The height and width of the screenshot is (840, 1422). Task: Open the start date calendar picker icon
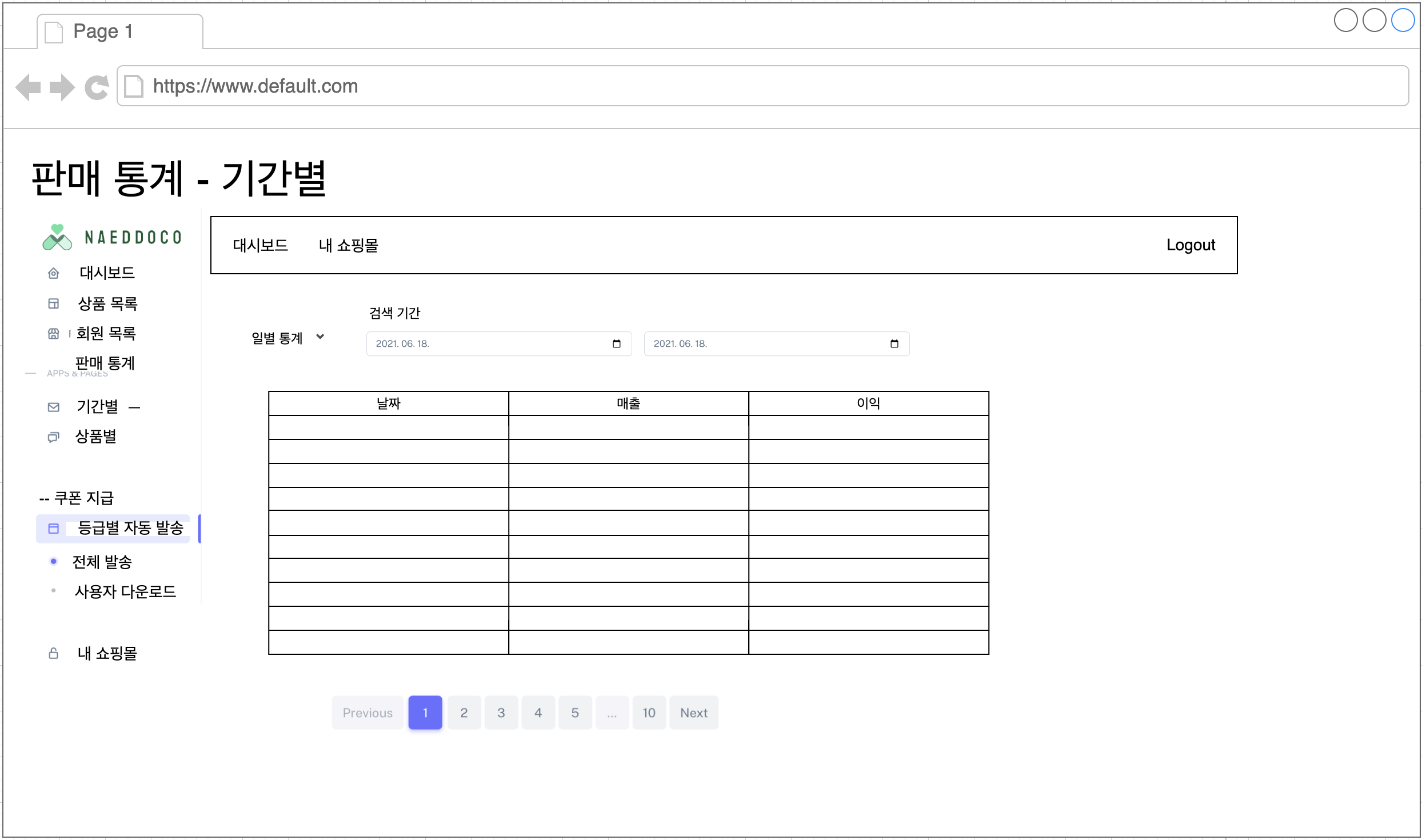[x=616, y=343]
